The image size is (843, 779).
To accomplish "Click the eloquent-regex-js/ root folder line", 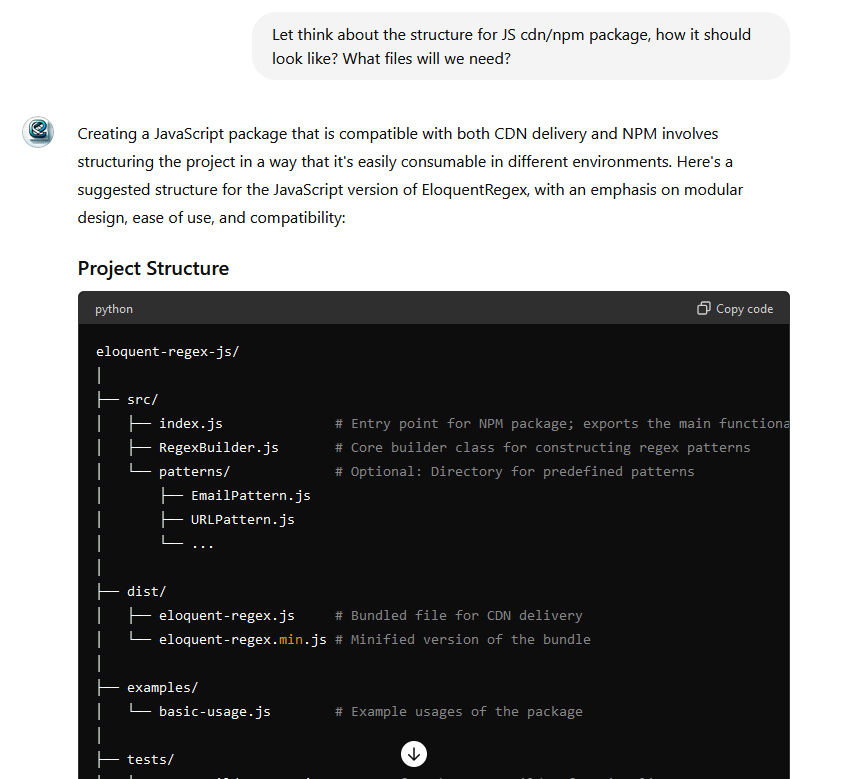I will click(167, 351).
